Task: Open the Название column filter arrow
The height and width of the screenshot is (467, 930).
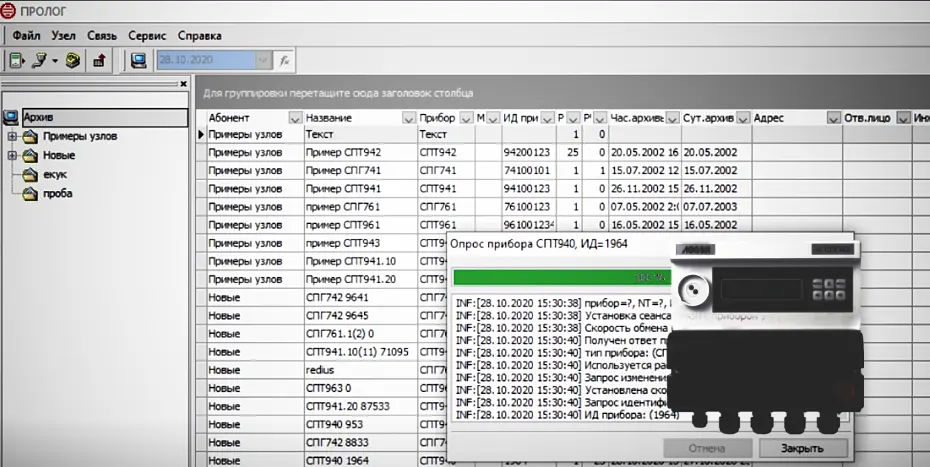Action: click(x=409, y=118)
